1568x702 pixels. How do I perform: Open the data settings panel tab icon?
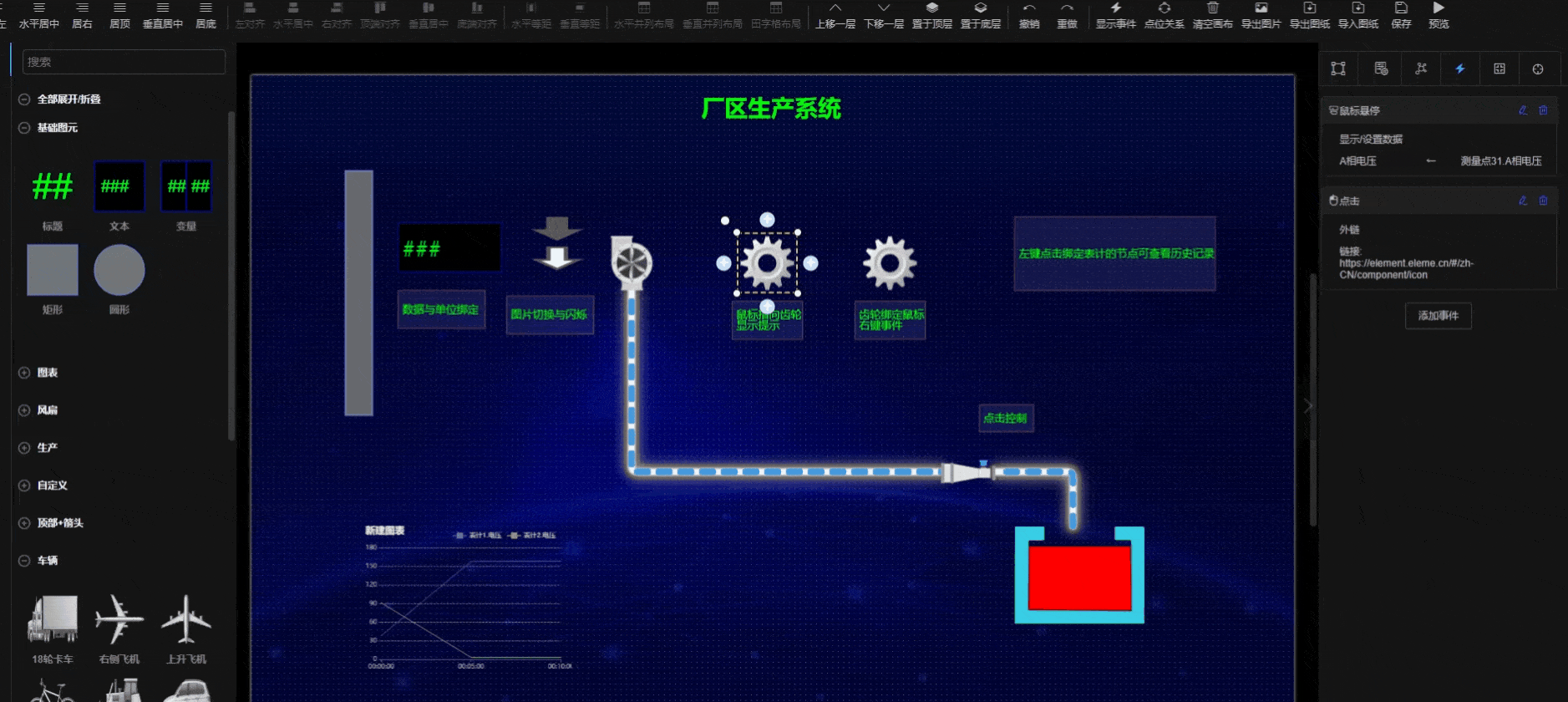pyautogui.click(x=1381, y=69)
